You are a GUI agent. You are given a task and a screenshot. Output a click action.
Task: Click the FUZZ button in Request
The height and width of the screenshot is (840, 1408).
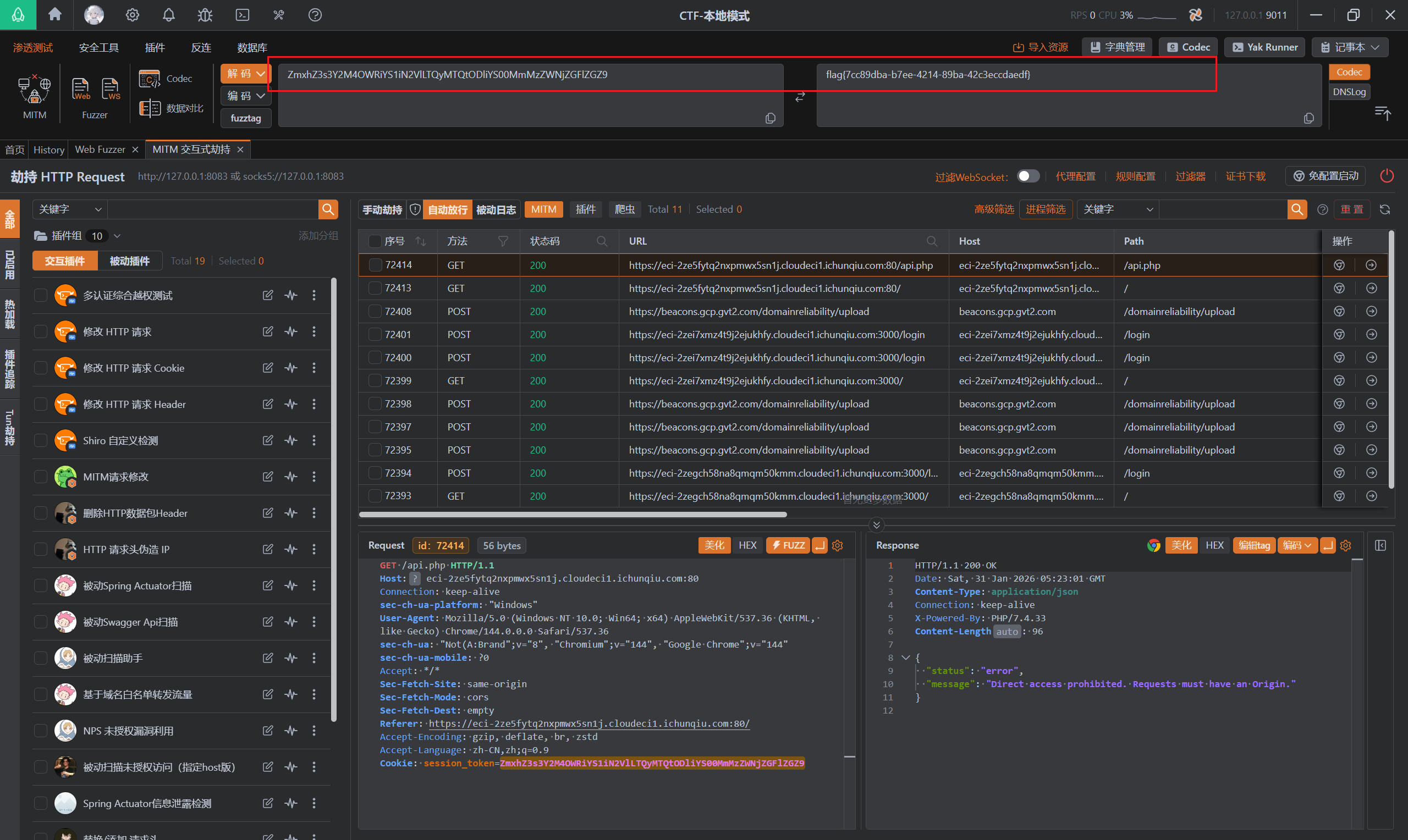click(x=788, y=545)
